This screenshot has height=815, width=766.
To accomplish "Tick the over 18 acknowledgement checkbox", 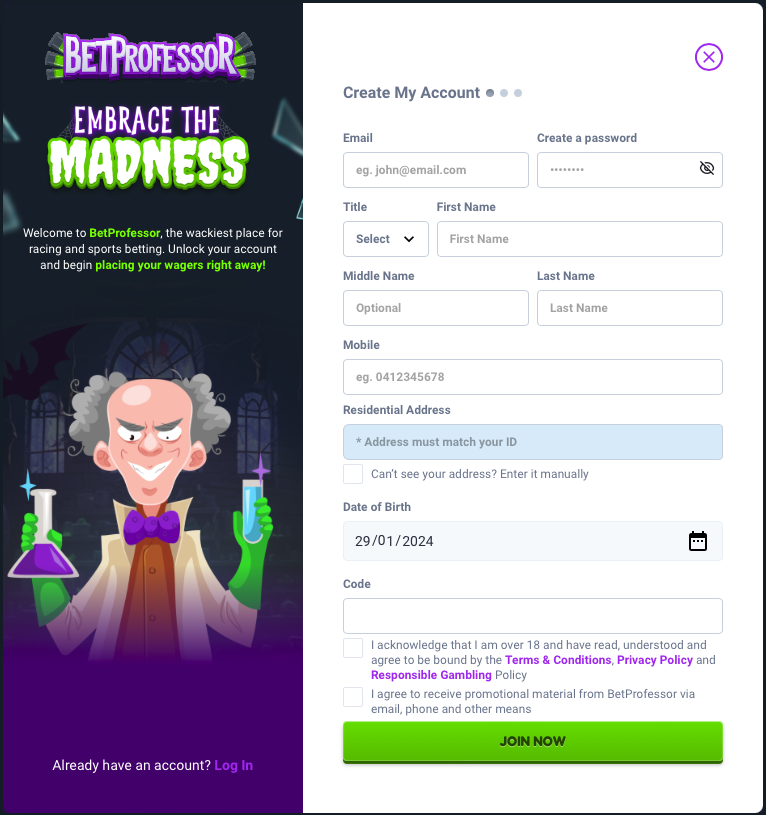I will click(353, 648).
